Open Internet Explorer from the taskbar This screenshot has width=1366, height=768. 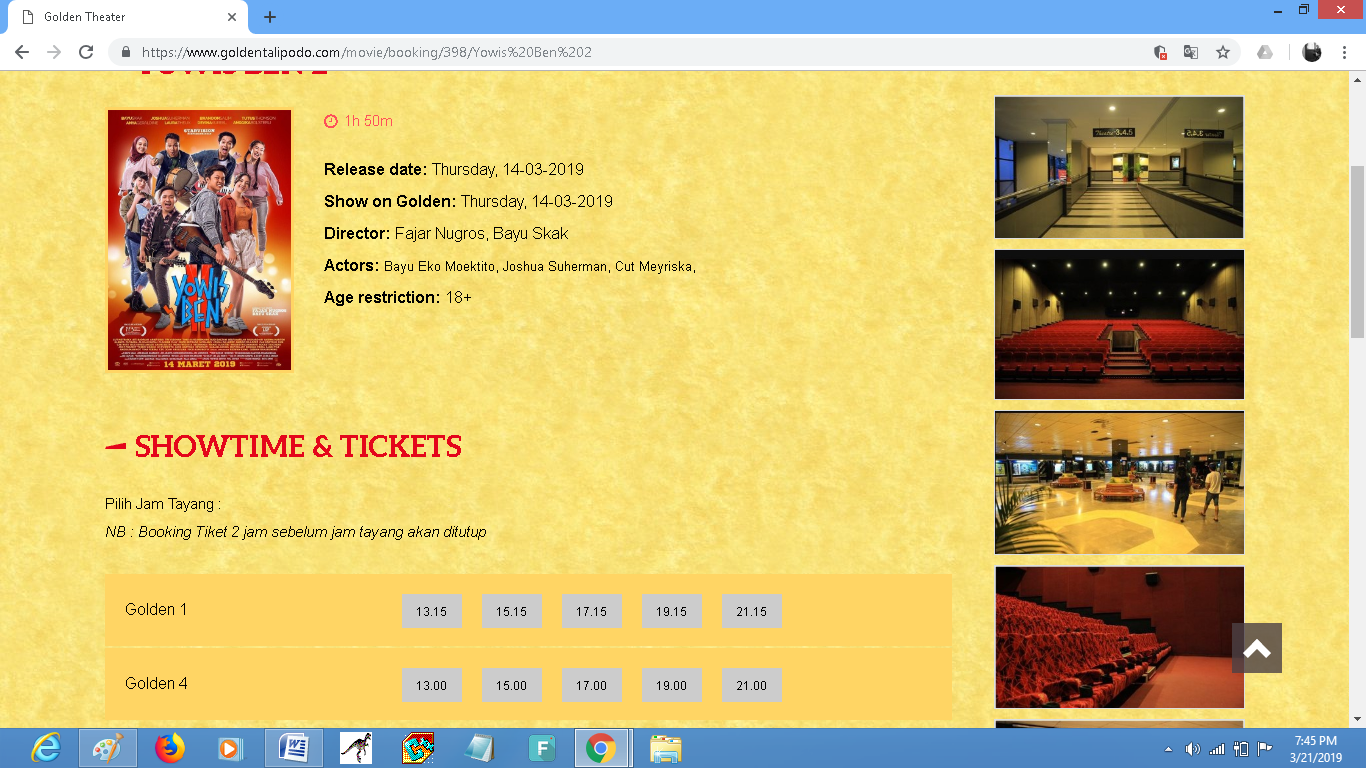(x=45, y=748)
